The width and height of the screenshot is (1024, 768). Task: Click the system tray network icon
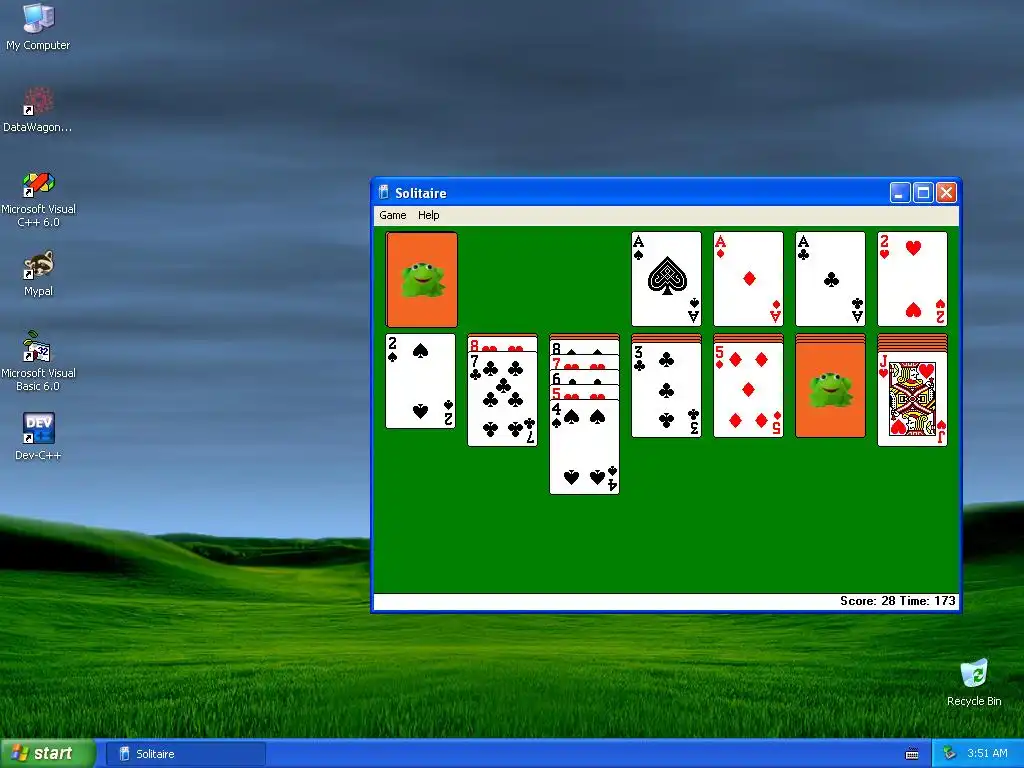pos(950,753)
